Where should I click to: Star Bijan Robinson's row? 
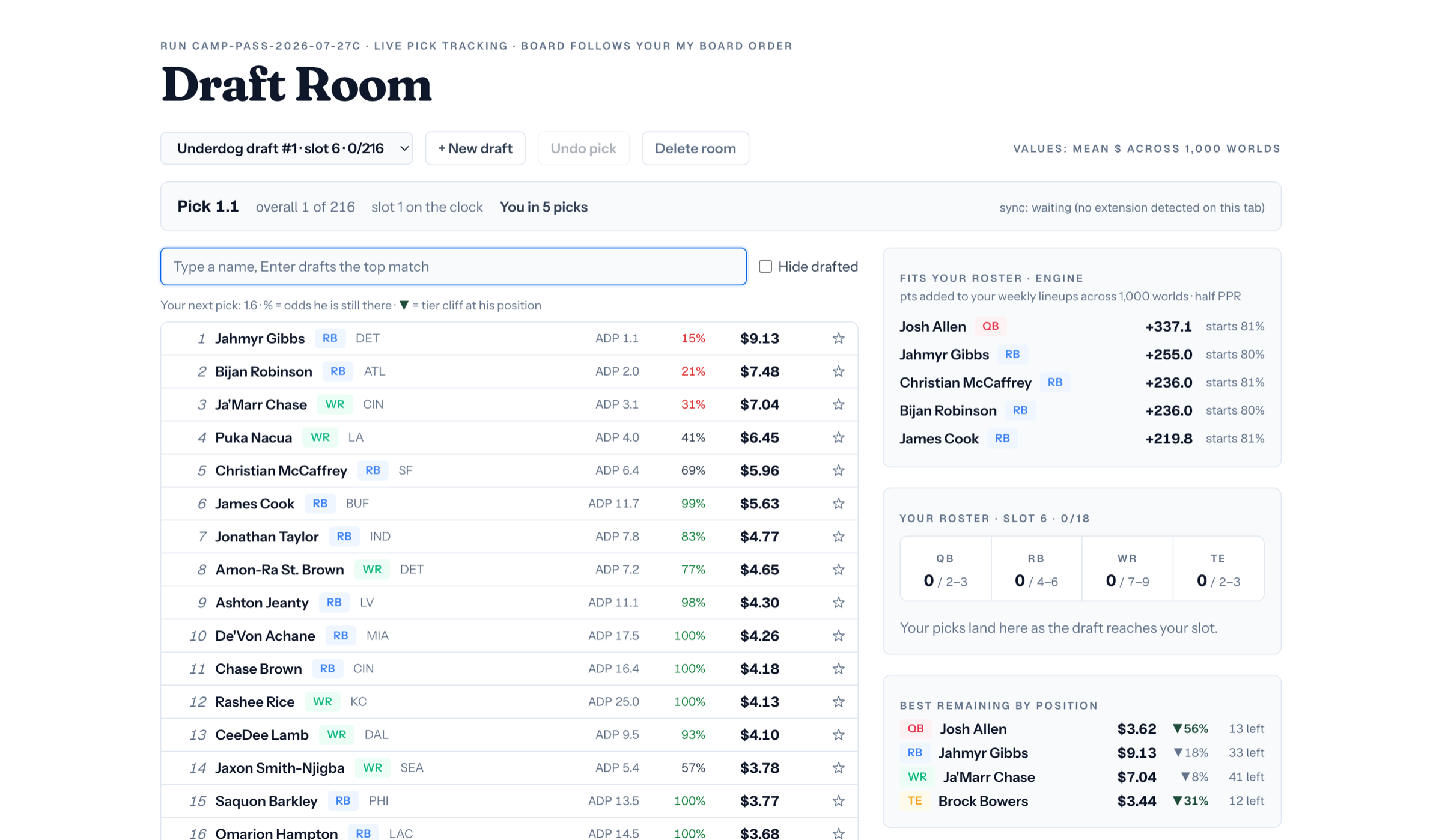[838, 371]
